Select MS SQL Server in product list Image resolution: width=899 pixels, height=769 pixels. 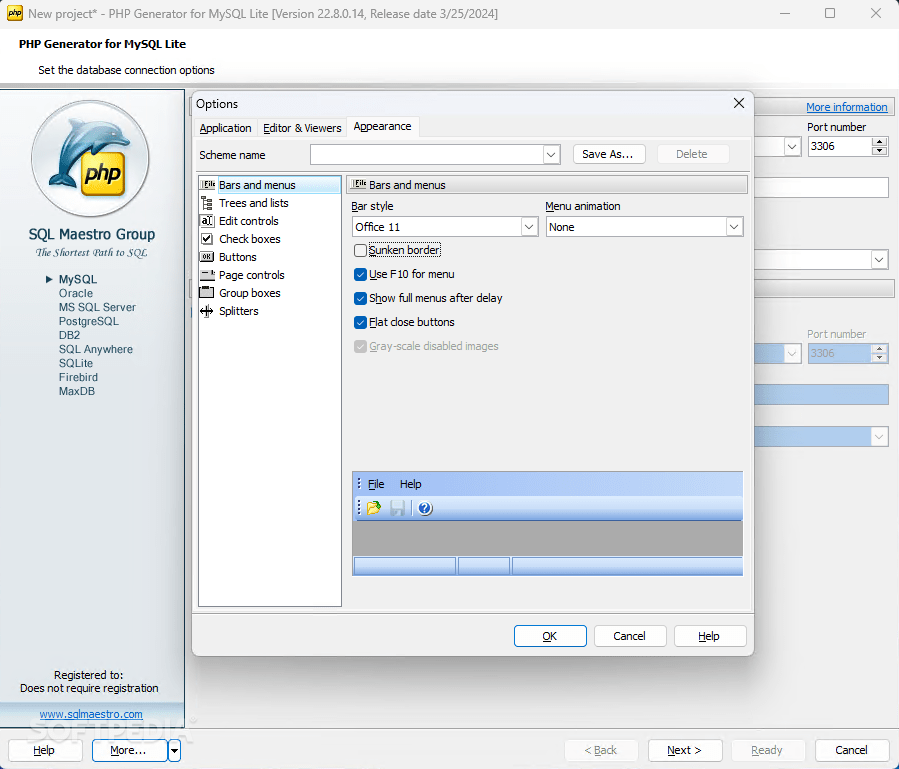pyautogui.click(x=97, y=307)
